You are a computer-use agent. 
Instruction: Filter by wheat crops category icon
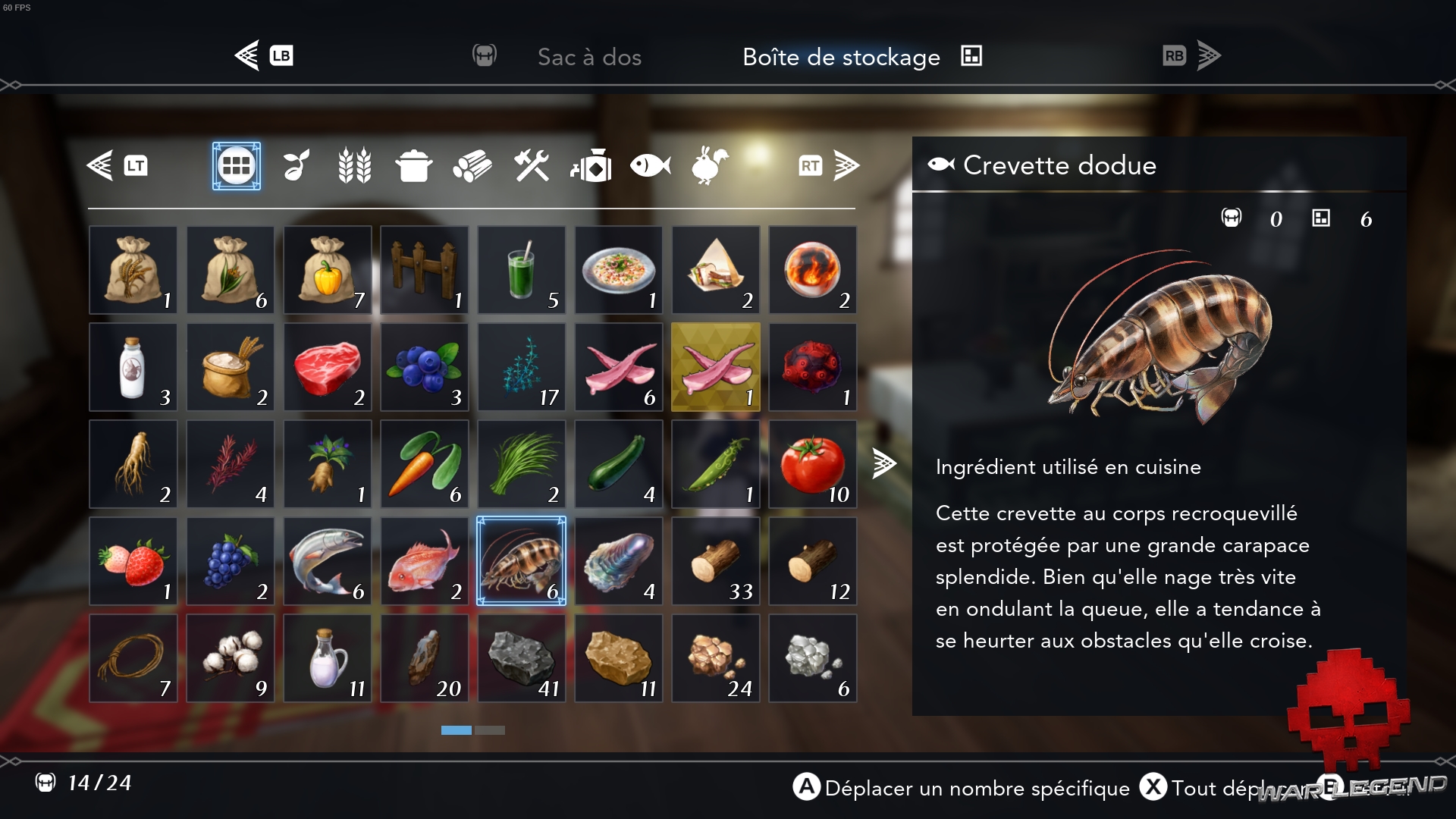pyautogui.click(x=354, y=165)
